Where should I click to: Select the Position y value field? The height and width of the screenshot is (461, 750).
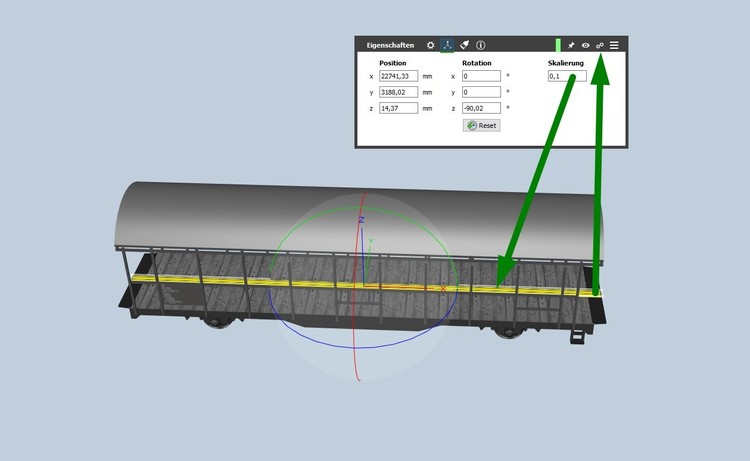[x=398, y=92]
